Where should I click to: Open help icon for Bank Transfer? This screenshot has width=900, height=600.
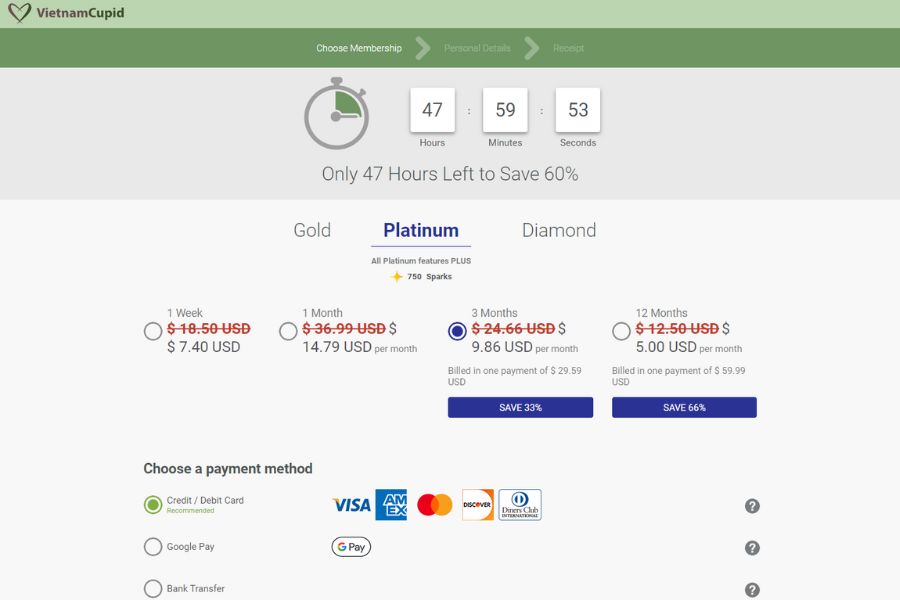[x=752, y=590]
